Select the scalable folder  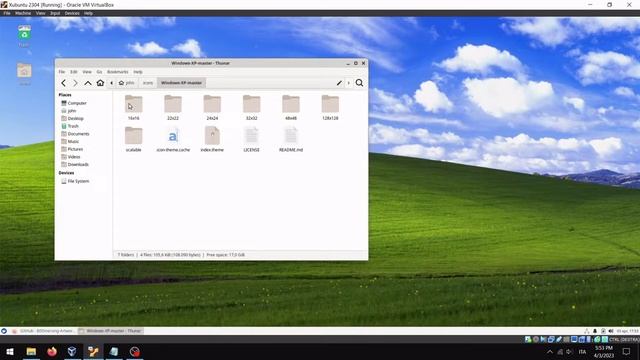pos(133,139)
